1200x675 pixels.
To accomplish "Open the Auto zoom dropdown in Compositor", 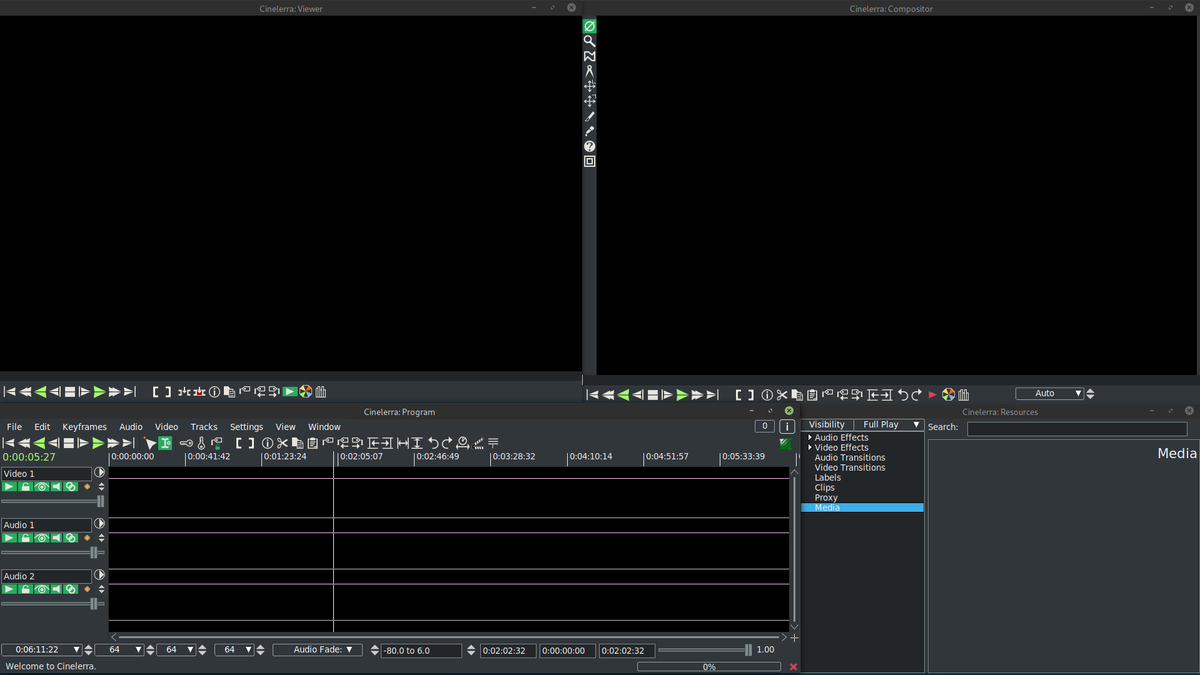I will 1050,394.
